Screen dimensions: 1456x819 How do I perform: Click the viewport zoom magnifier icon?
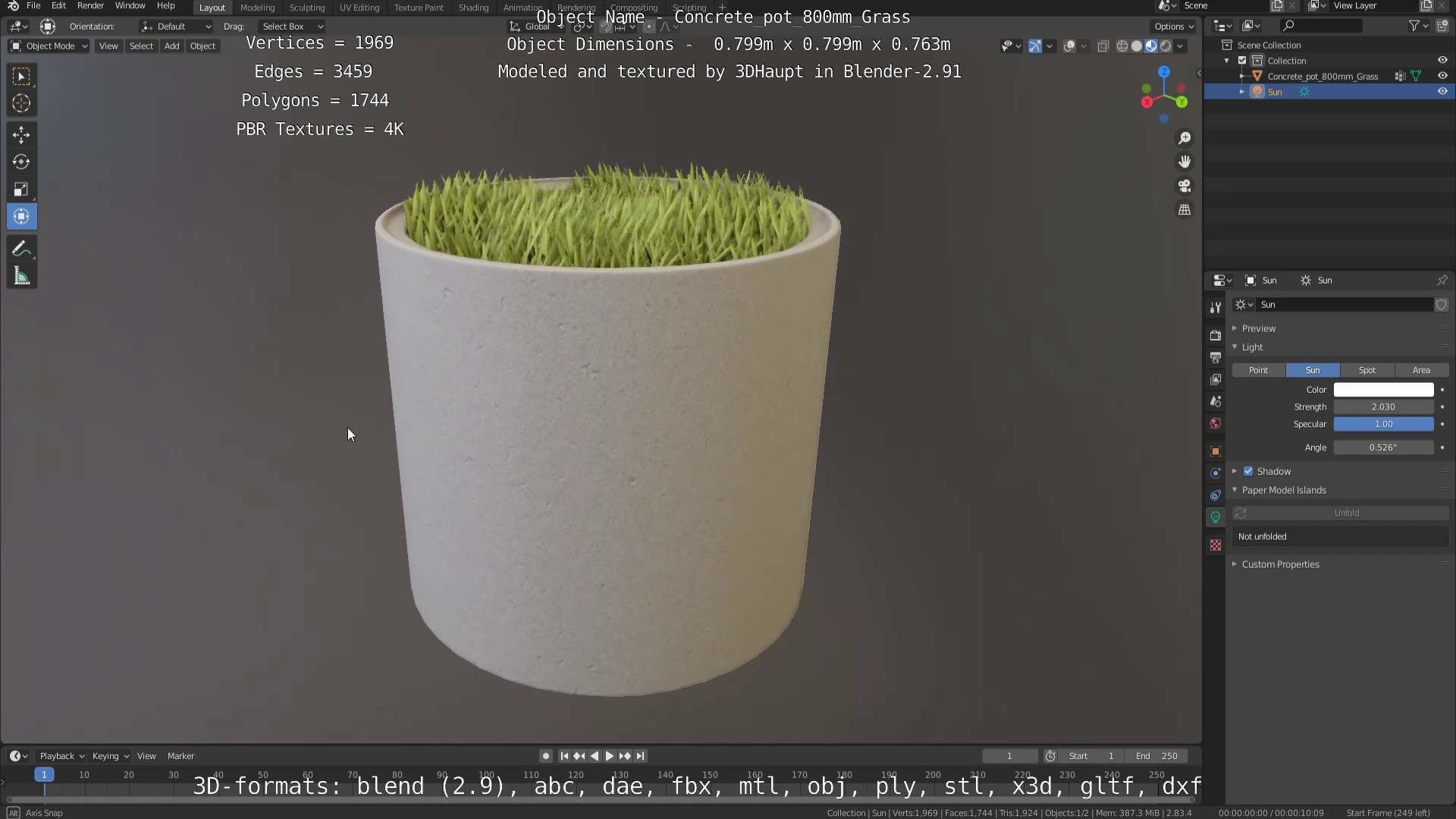click(1185, 138)
